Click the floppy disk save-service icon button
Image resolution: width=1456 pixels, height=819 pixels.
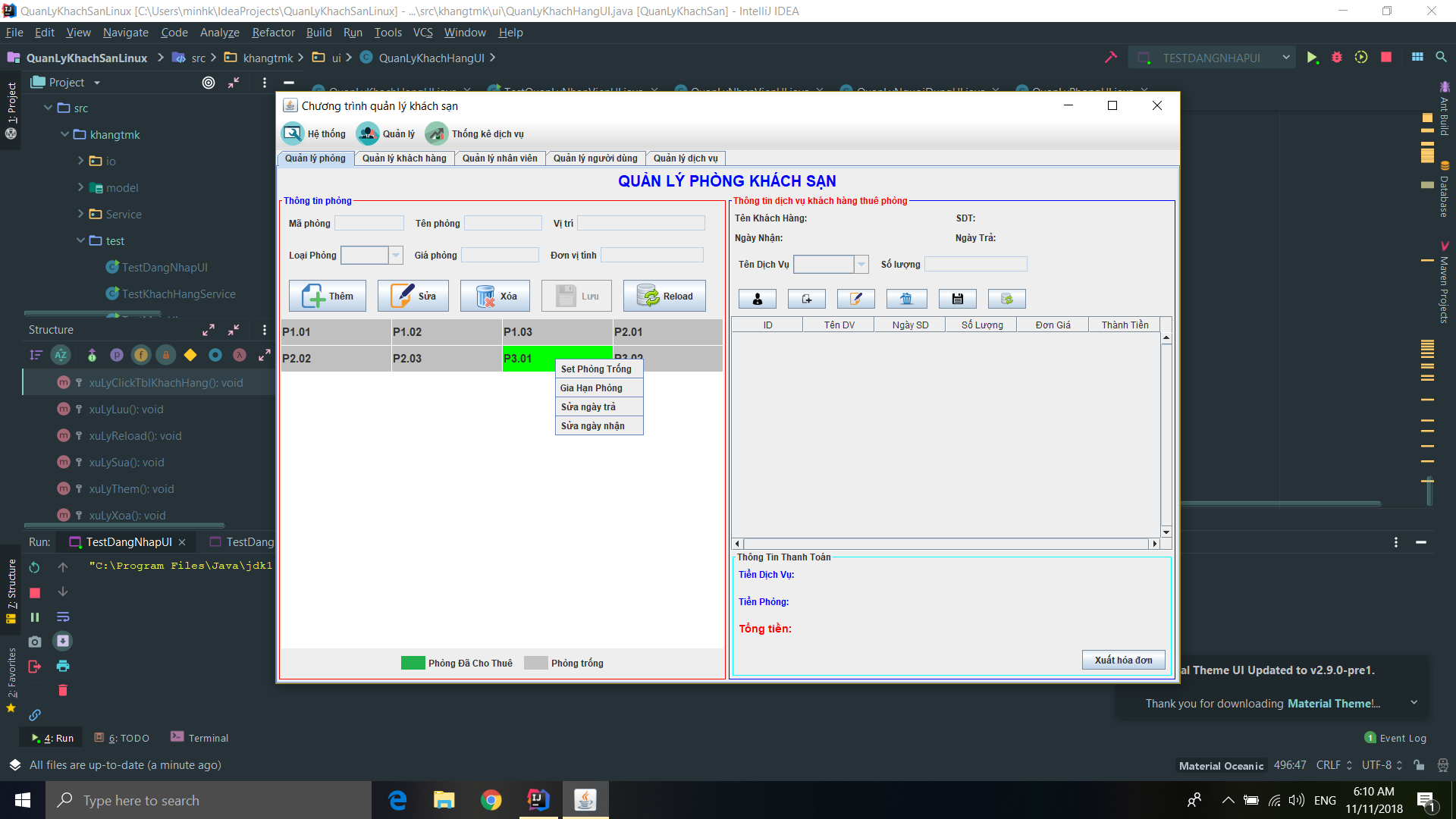tap(957, 299)
